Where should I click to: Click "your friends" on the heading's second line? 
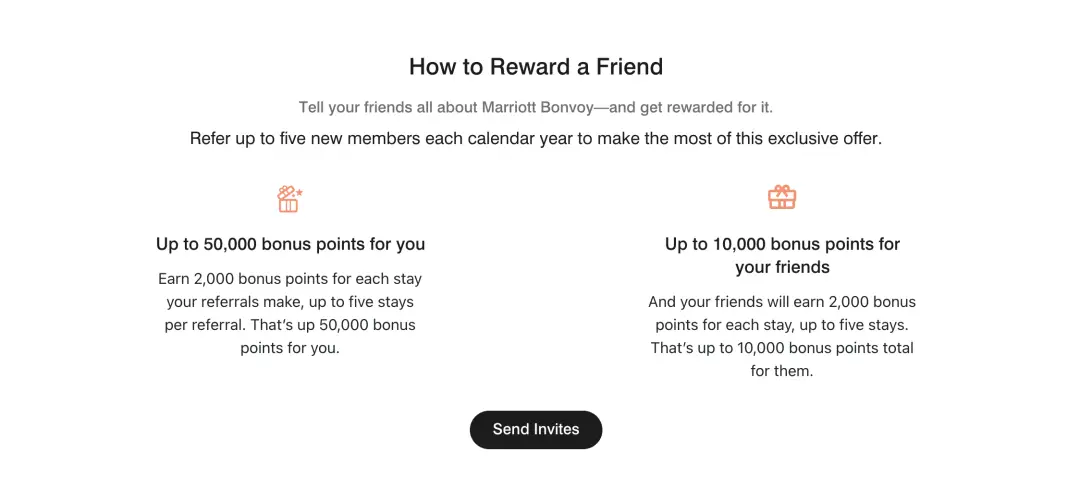click(782, 267)
